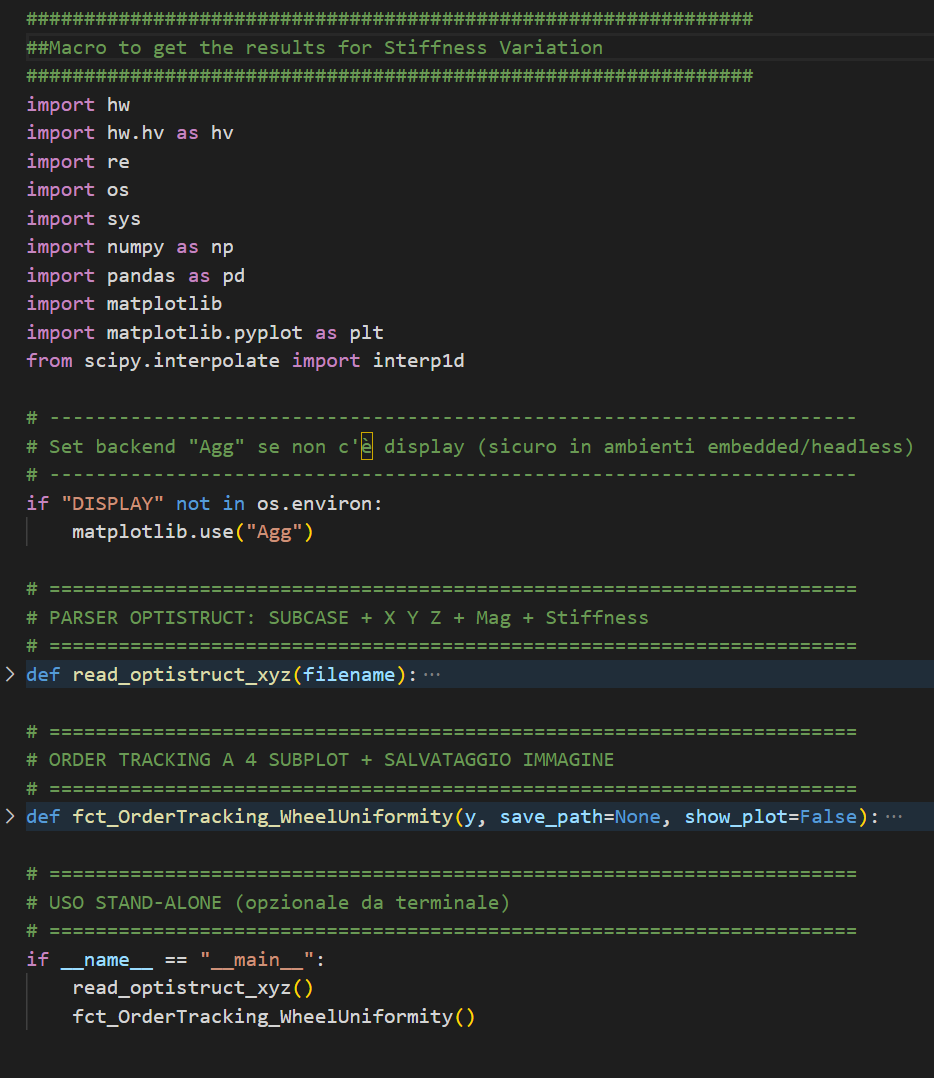Image resolution: width=934 pixels, height=1078 pixels.
Task: Click 'os.environ' in the if condition
Action: coord(314,504)
